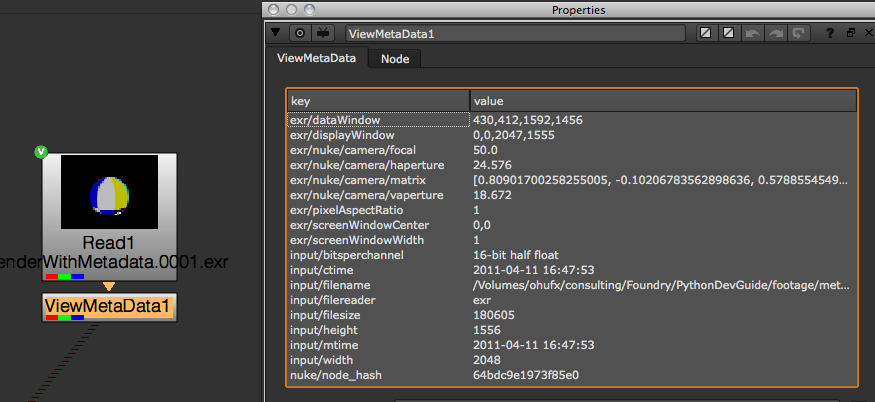
Task: Select the ViewMetaData1 node in graph
Action: coord(109,306)
